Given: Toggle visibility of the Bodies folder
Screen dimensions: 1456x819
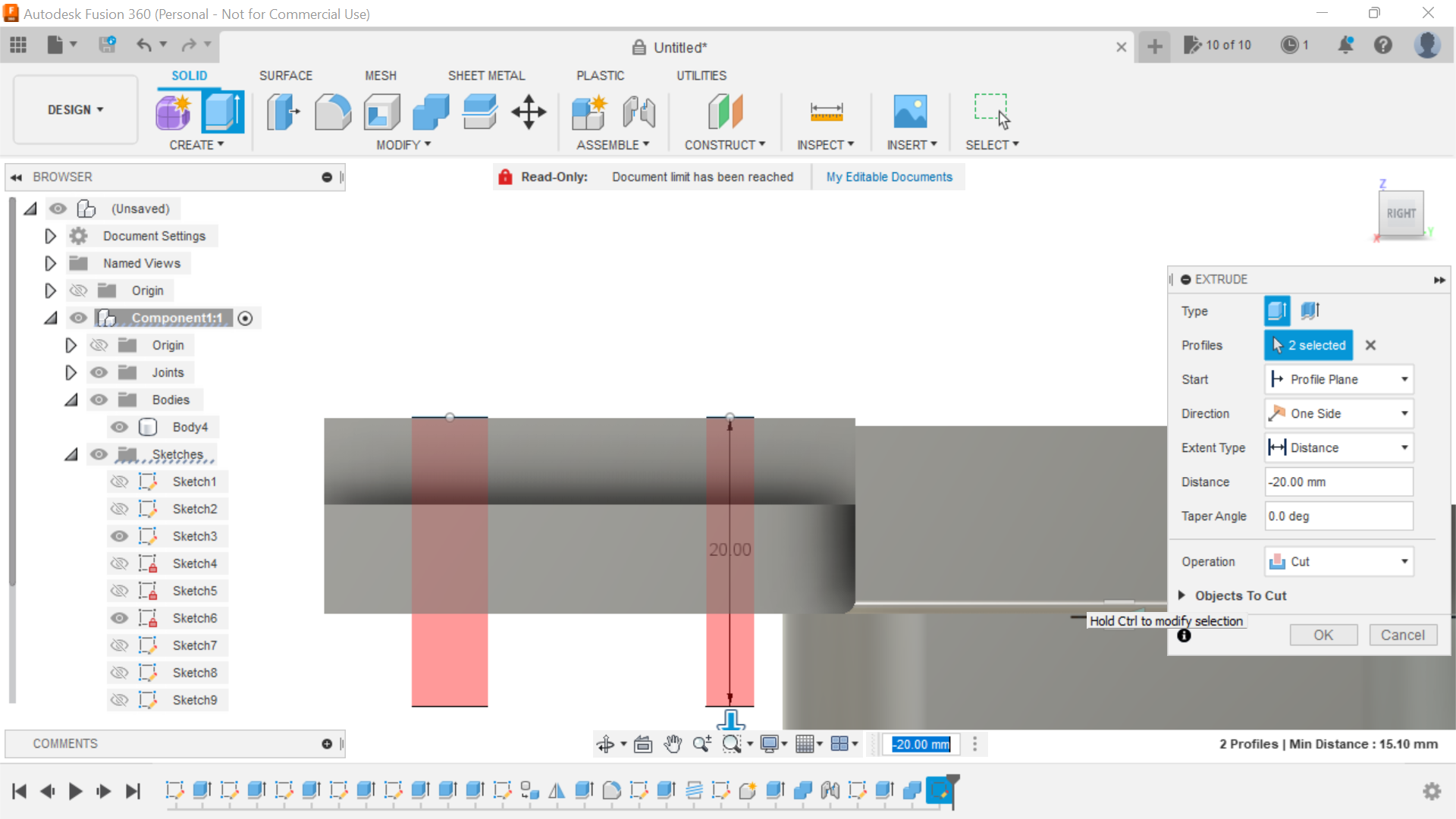Looking at the screenshot, I should click(x=99, y=400).
